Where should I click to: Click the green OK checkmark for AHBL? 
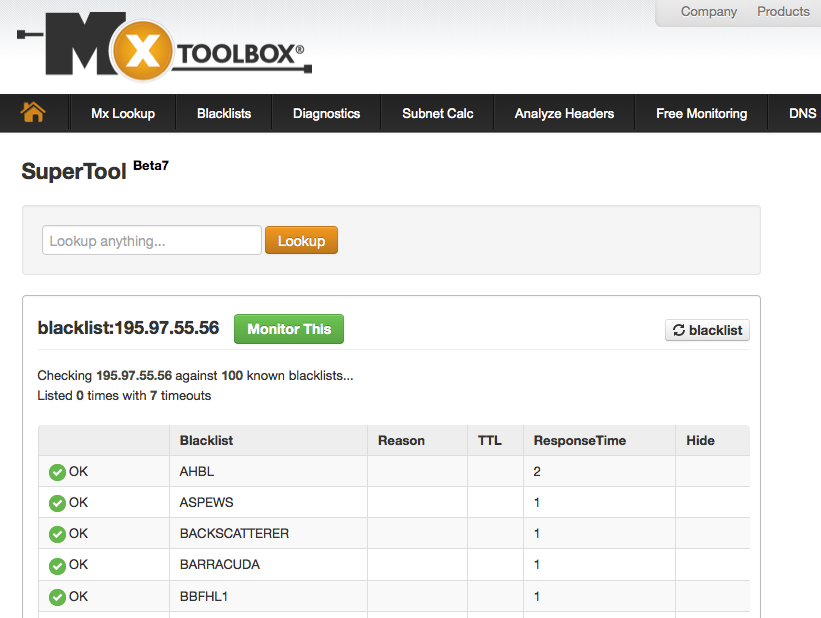click(x=57, y=472)
